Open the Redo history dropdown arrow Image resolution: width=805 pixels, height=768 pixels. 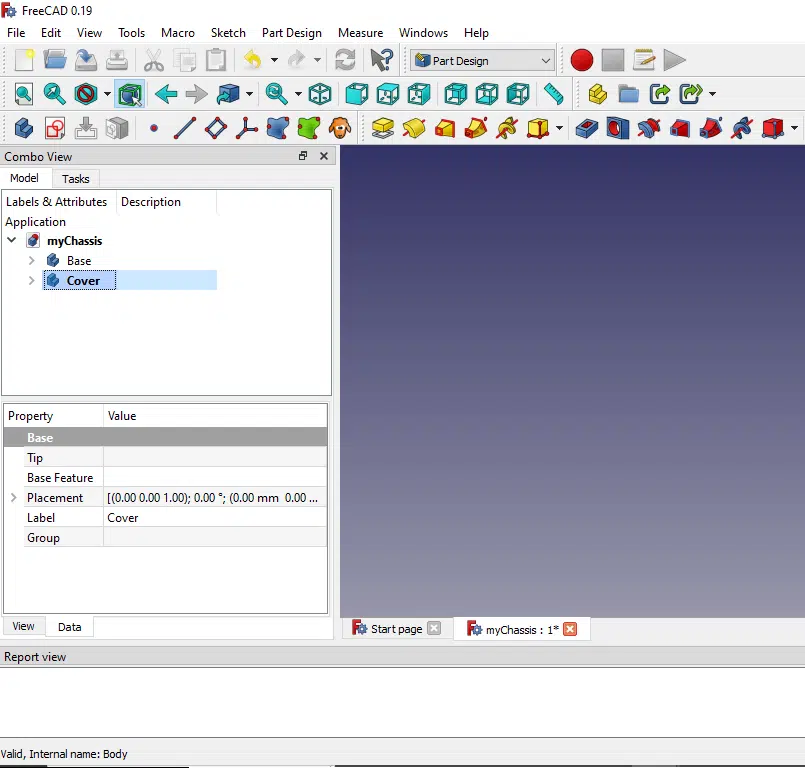pos(318,60)
